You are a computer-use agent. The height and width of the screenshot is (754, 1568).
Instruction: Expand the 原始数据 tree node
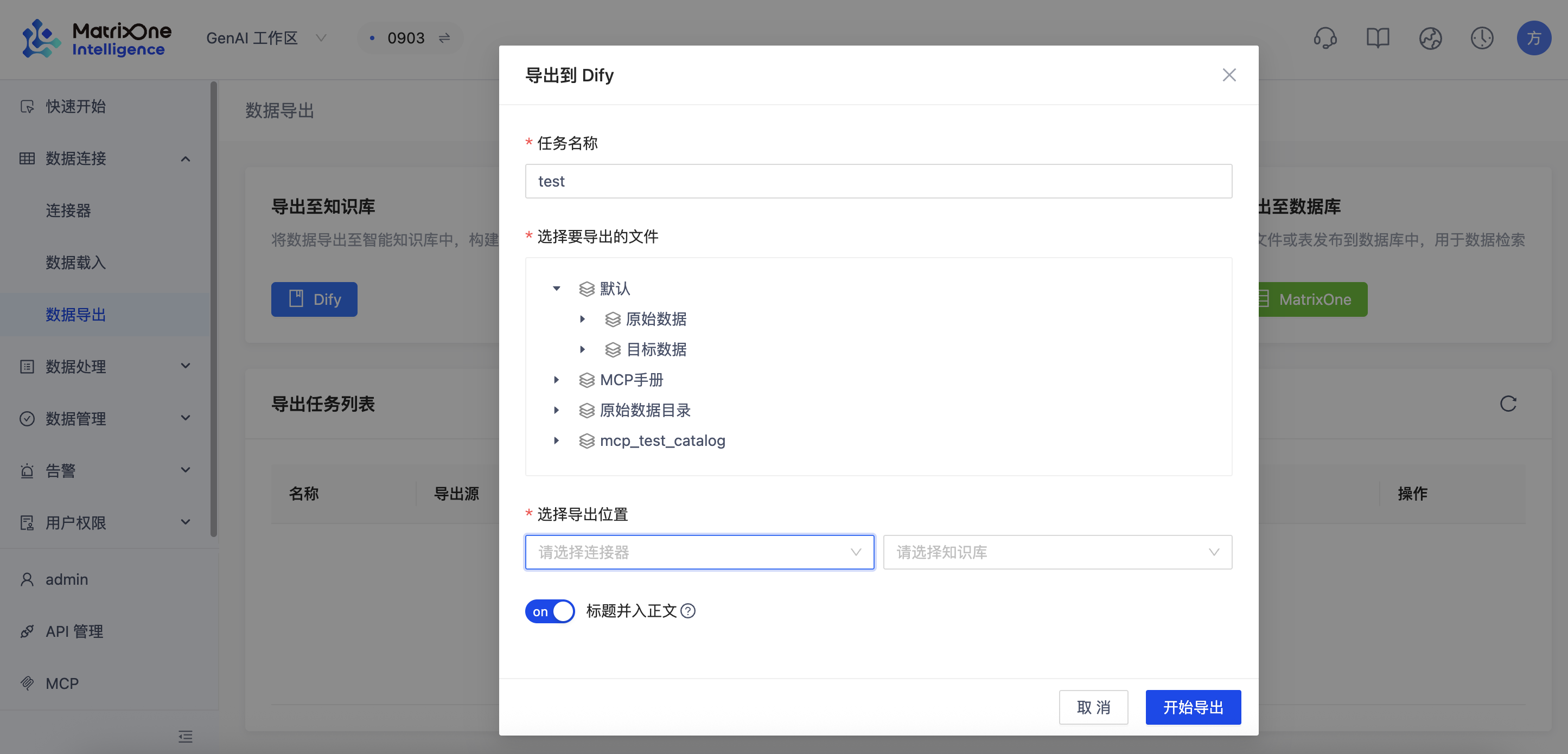tap(583, 319)
